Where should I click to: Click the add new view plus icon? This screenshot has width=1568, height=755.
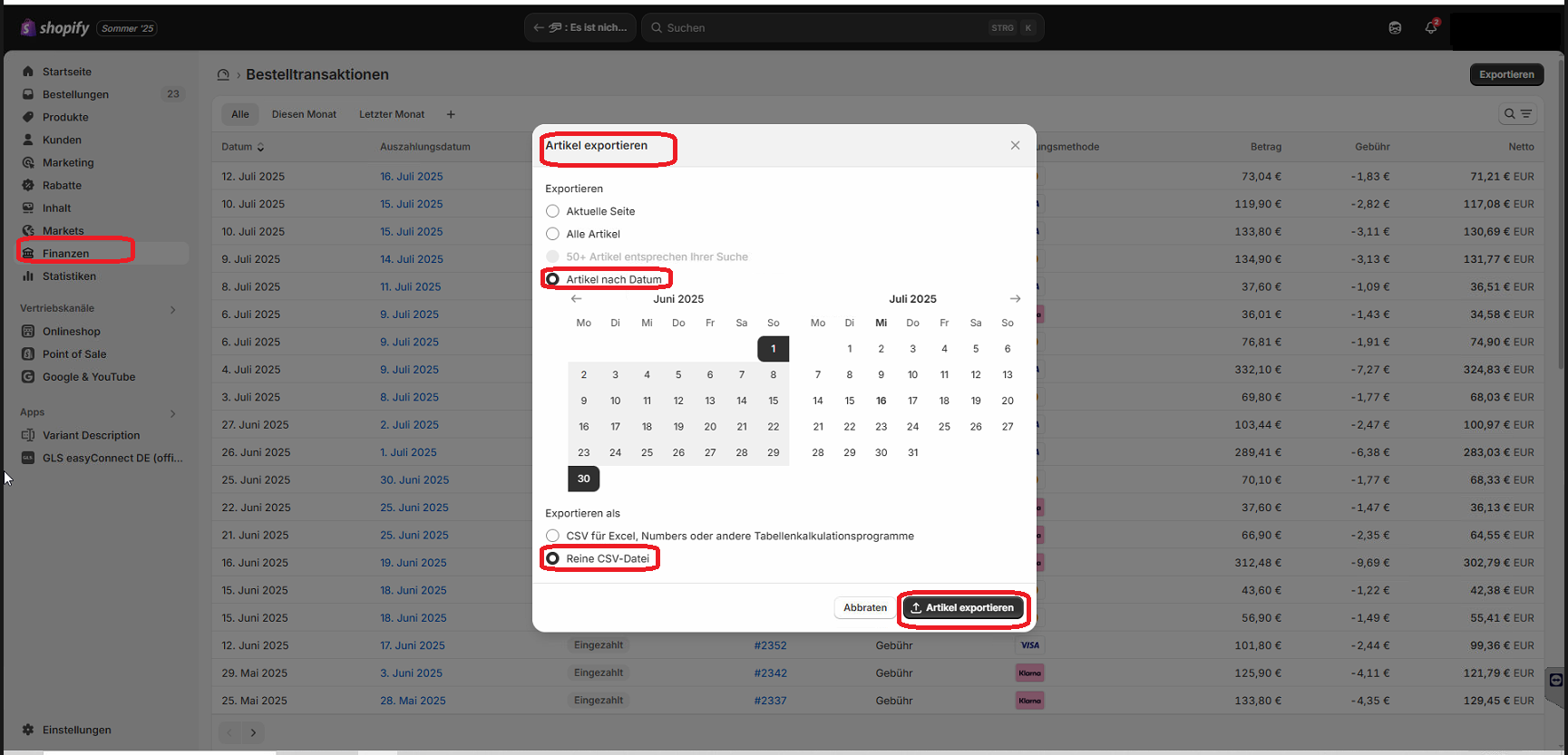click(451, 114)
